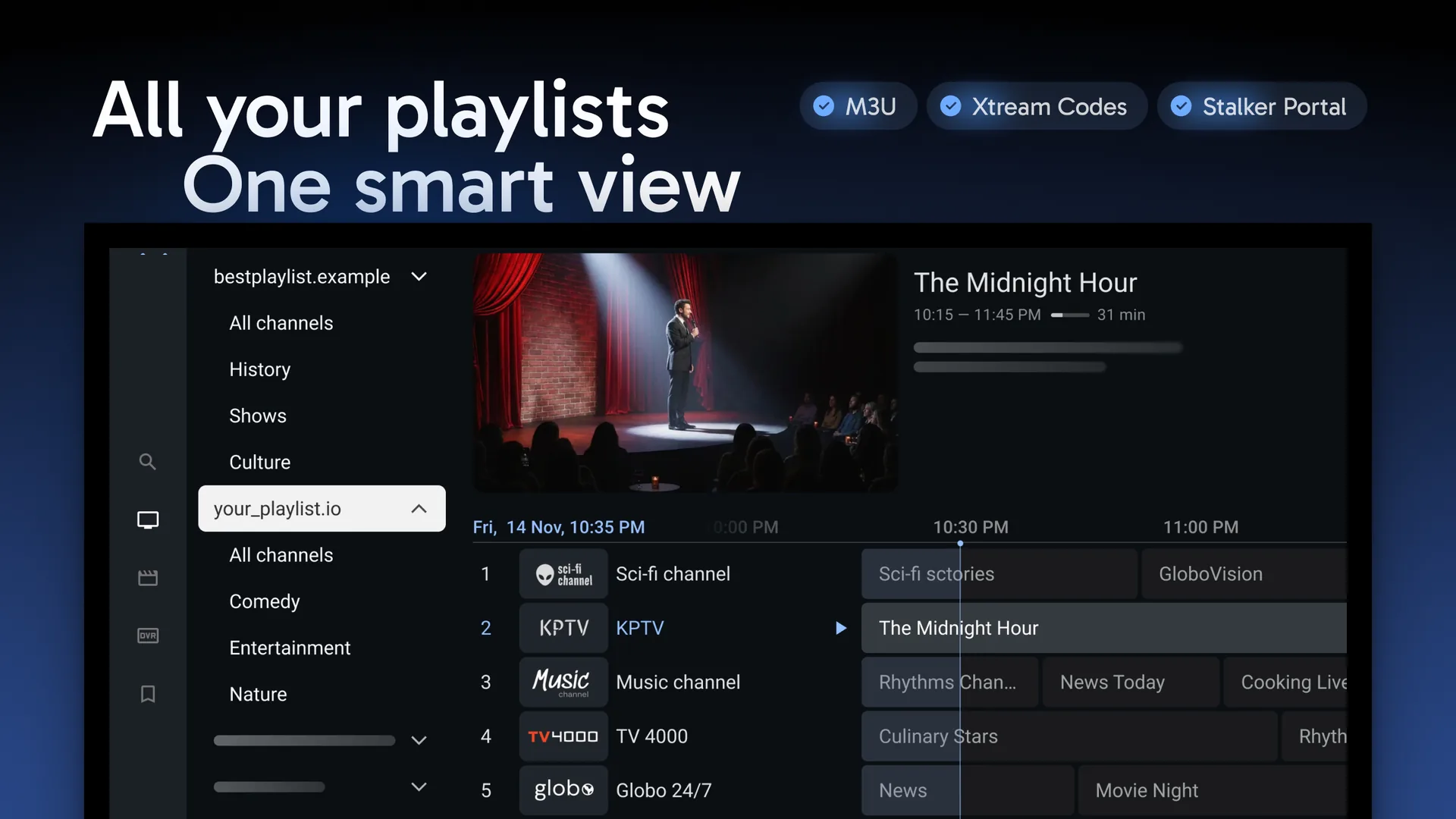Select News Today program block
The width and height of the screenshot is (1456, 819).
click(1131, 682)
